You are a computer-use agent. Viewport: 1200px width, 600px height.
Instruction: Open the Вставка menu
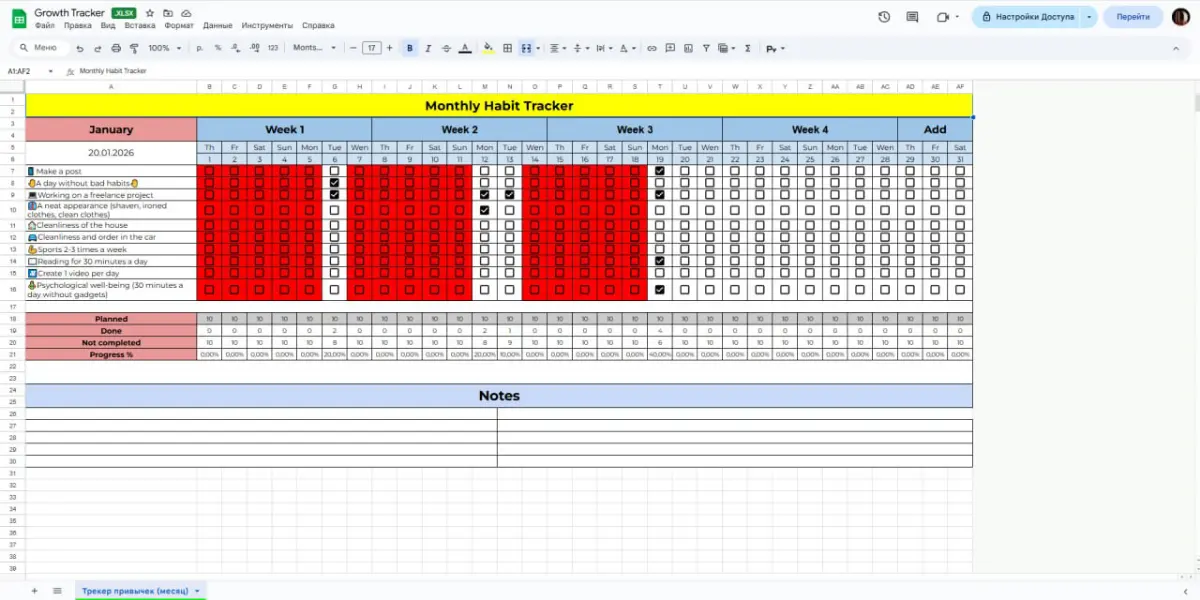tap(139, 25)
